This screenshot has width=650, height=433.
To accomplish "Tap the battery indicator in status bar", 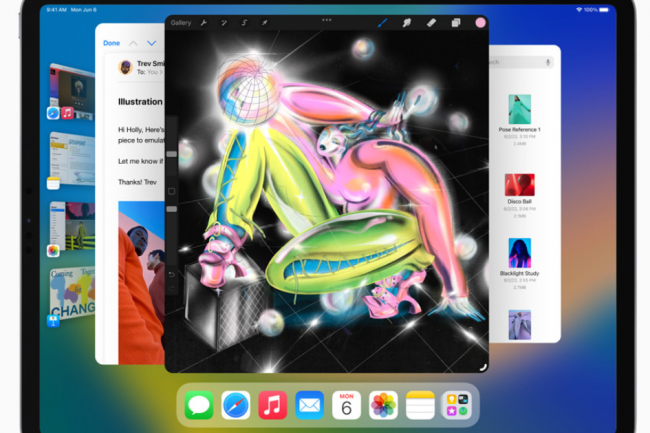I will coord(604,10).
